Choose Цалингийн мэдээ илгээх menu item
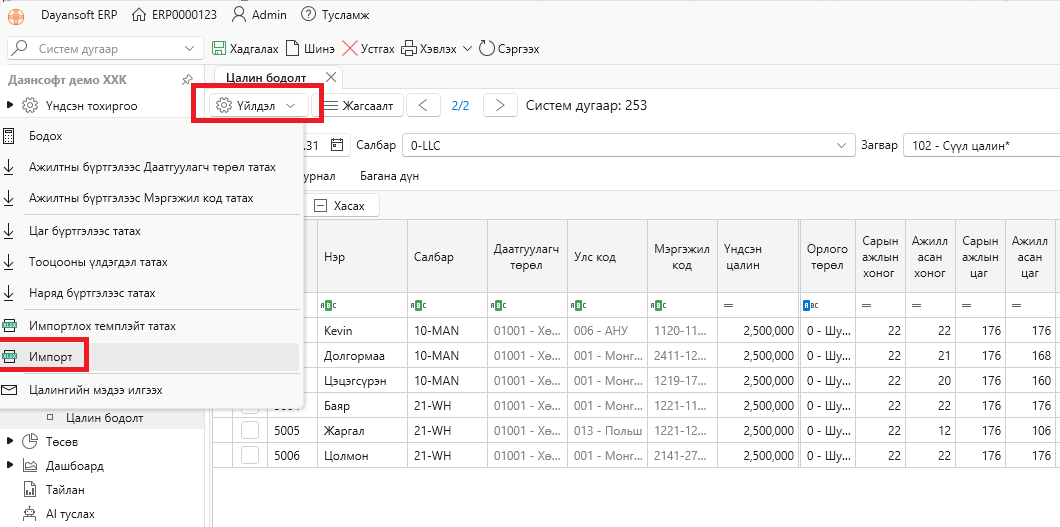The image size is (1060, 527). point(150,390)
